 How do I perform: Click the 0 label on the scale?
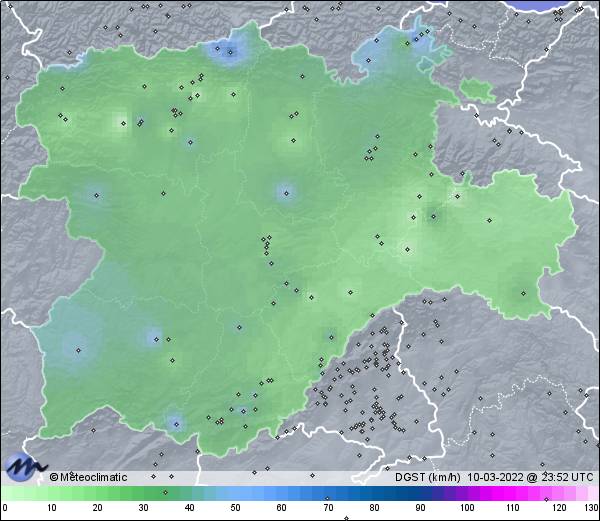[5, 508]
